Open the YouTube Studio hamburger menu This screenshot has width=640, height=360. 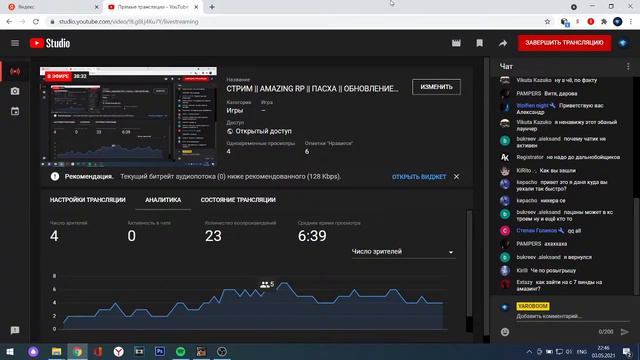click(15, 43)
